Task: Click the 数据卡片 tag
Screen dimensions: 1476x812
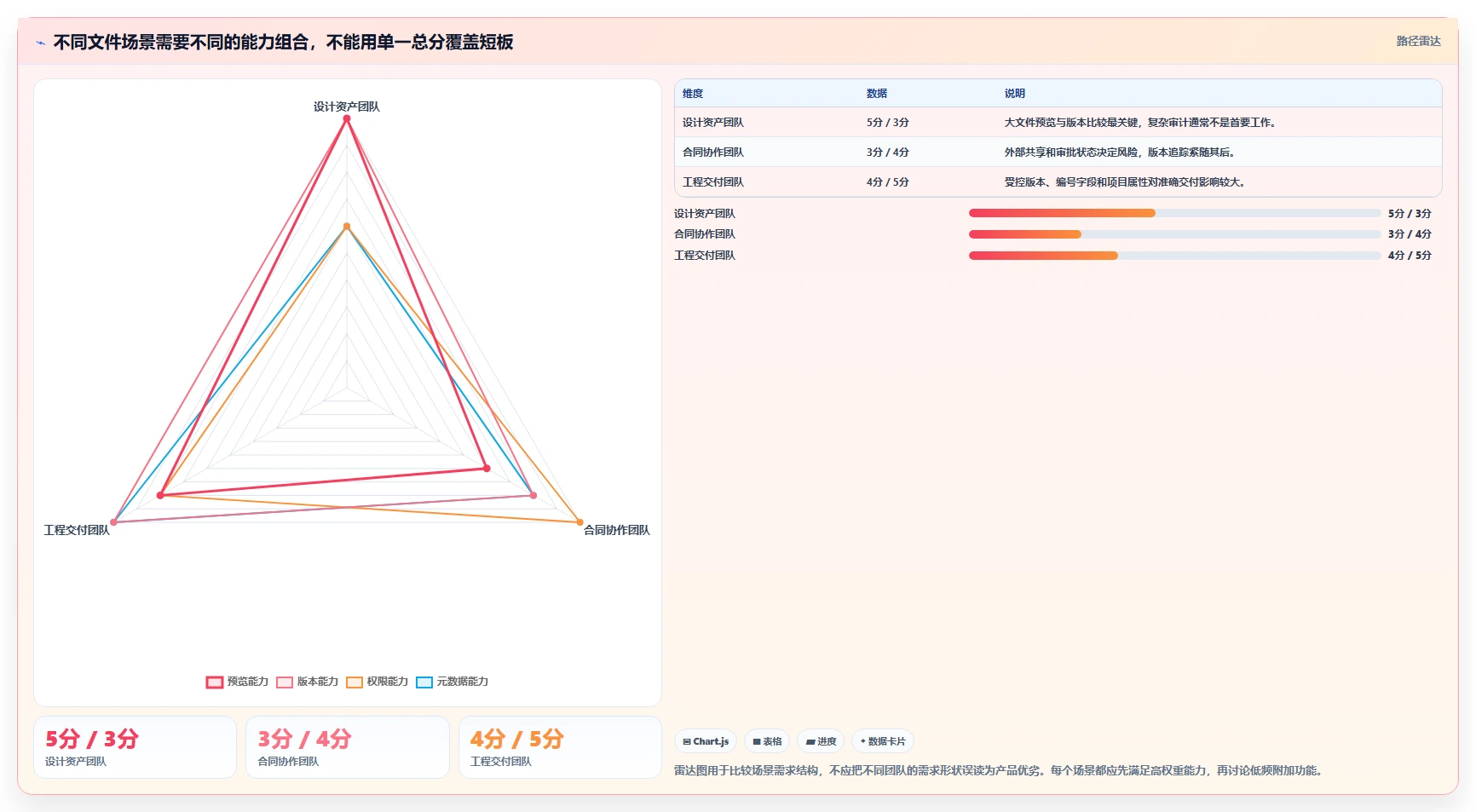Action: pyautogui.click(x=883, y=741)
